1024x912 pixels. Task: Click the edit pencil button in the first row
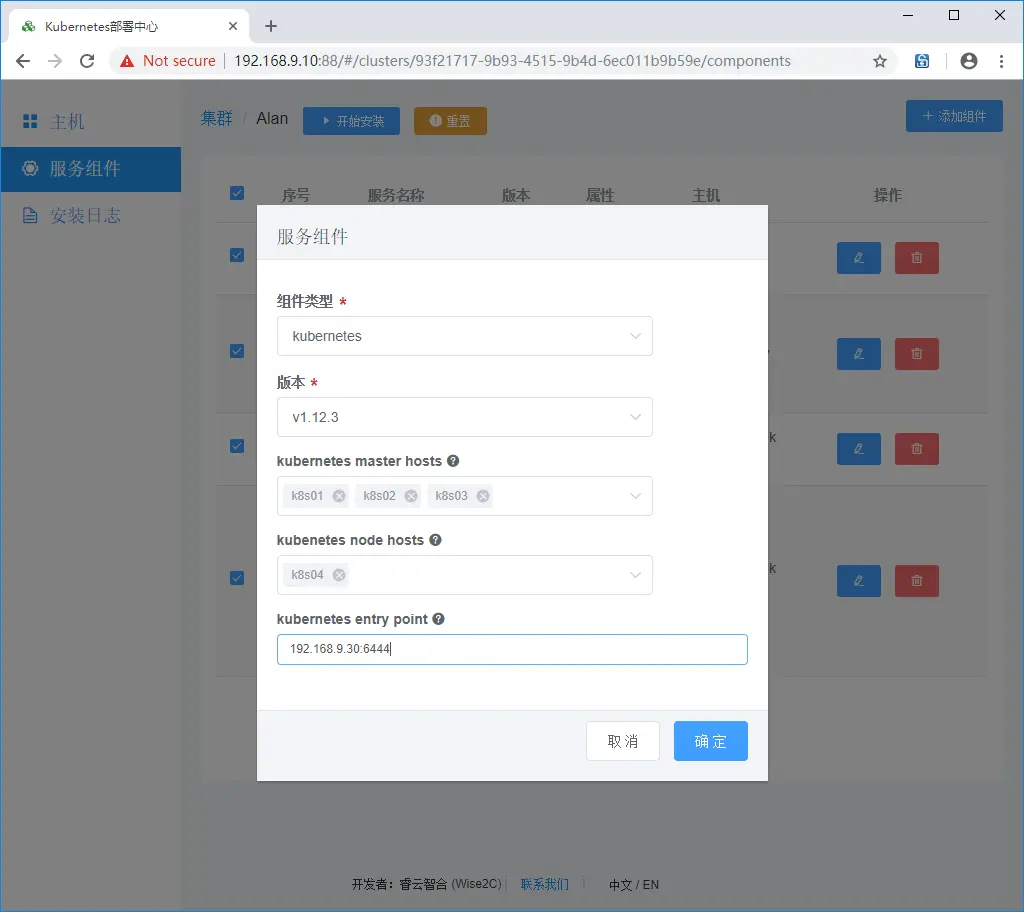click(x=859, y=258)
